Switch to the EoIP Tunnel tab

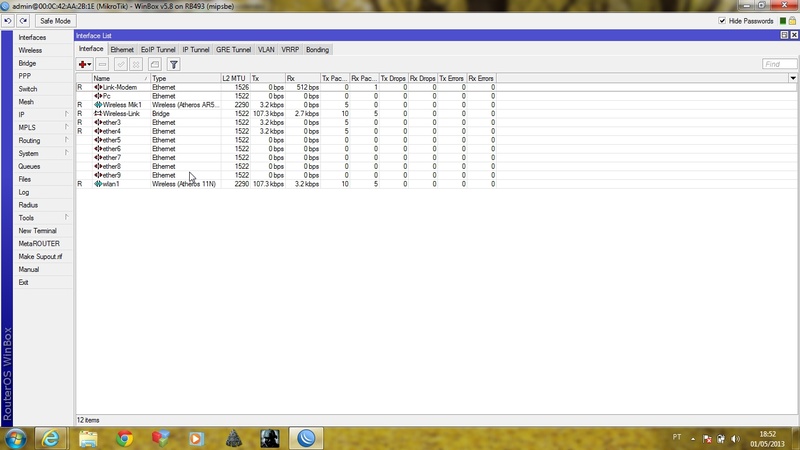coord(158,49)
